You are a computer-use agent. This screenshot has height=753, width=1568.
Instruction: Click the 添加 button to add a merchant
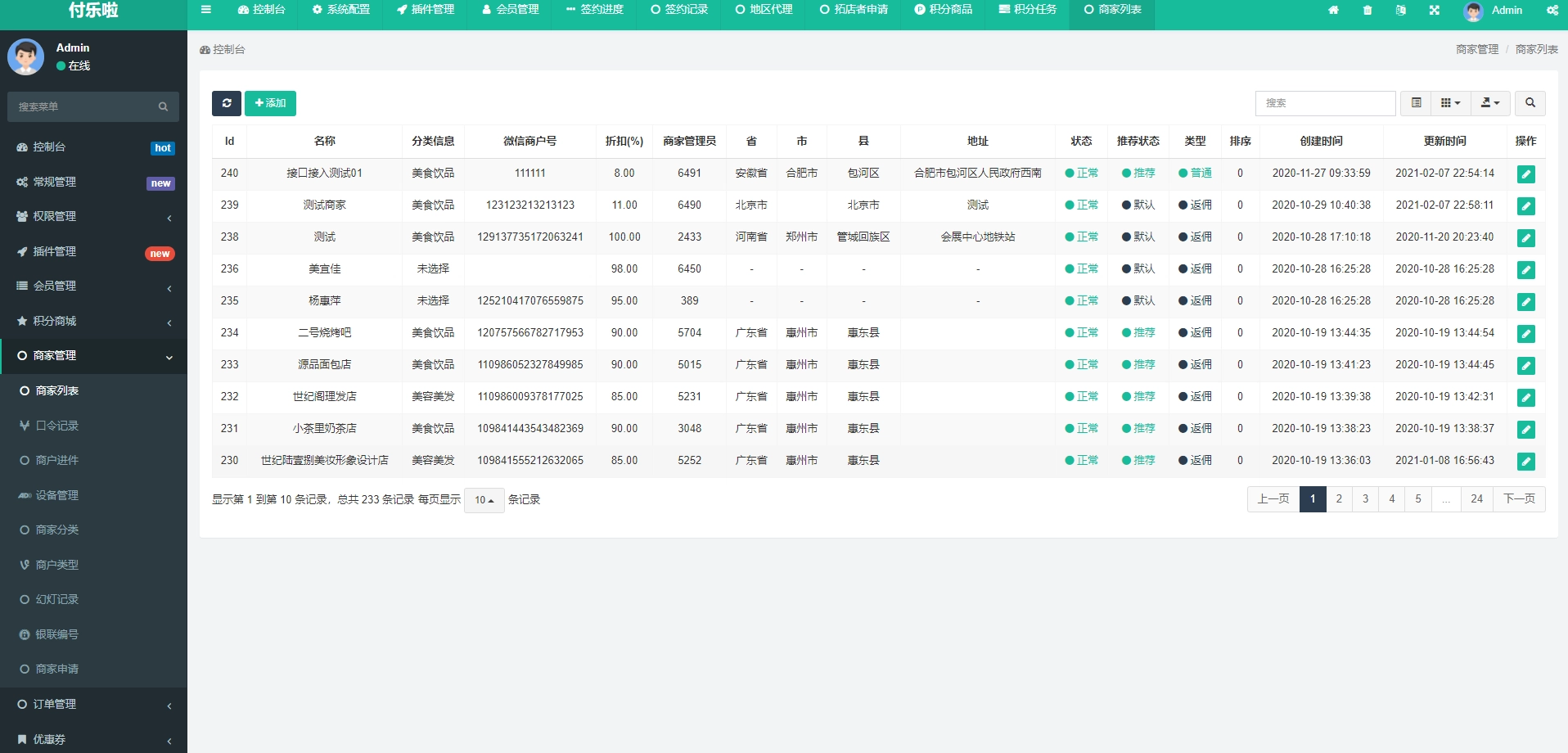click(x=271, y=103)
